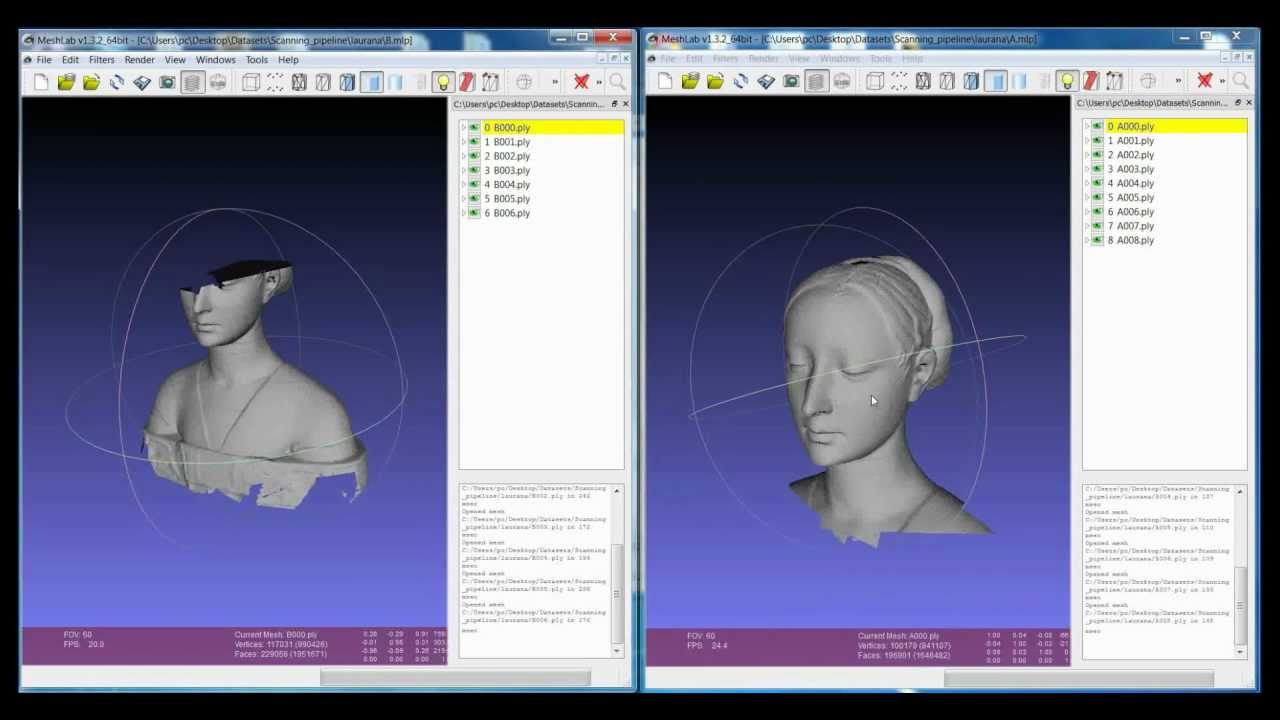Float the layer panel in B.mlp window
This screenshot has height=720, width=1280.
tap(614, 104)
